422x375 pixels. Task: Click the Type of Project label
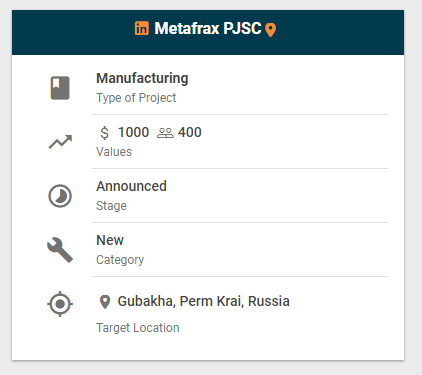coord(136,98)
